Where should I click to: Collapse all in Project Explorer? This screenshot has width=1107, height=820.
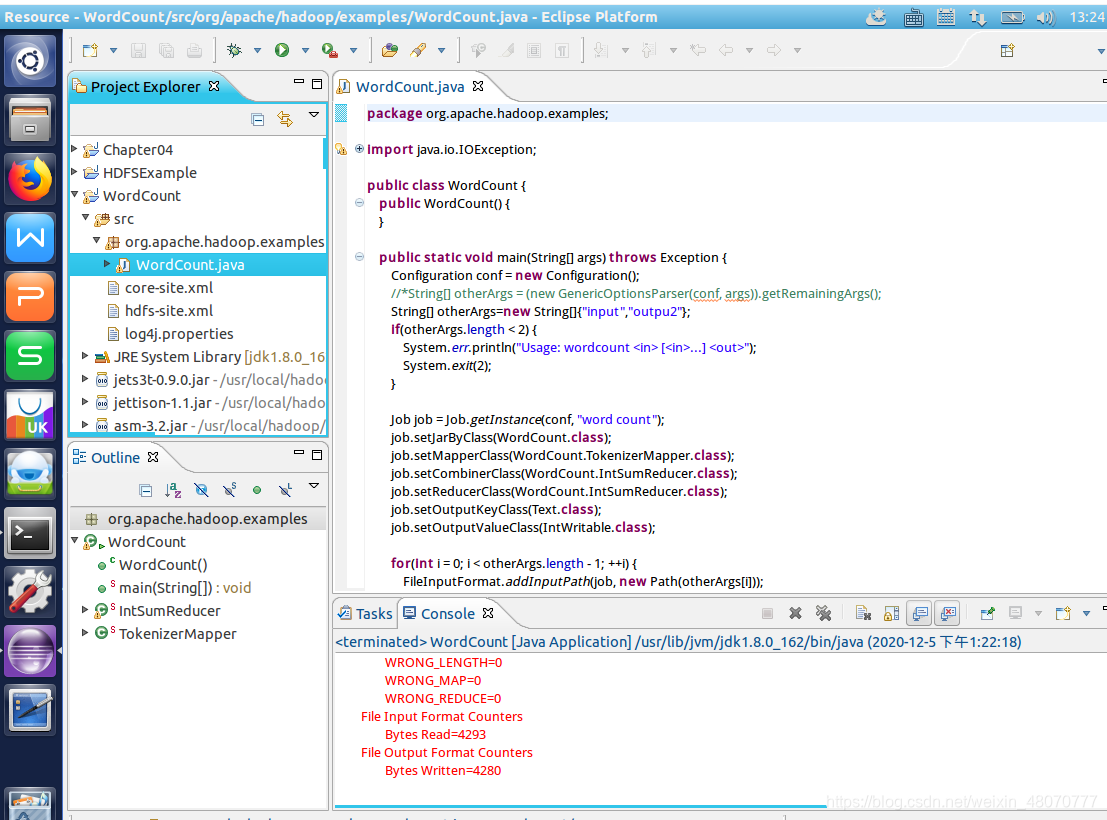coord(258,119)
